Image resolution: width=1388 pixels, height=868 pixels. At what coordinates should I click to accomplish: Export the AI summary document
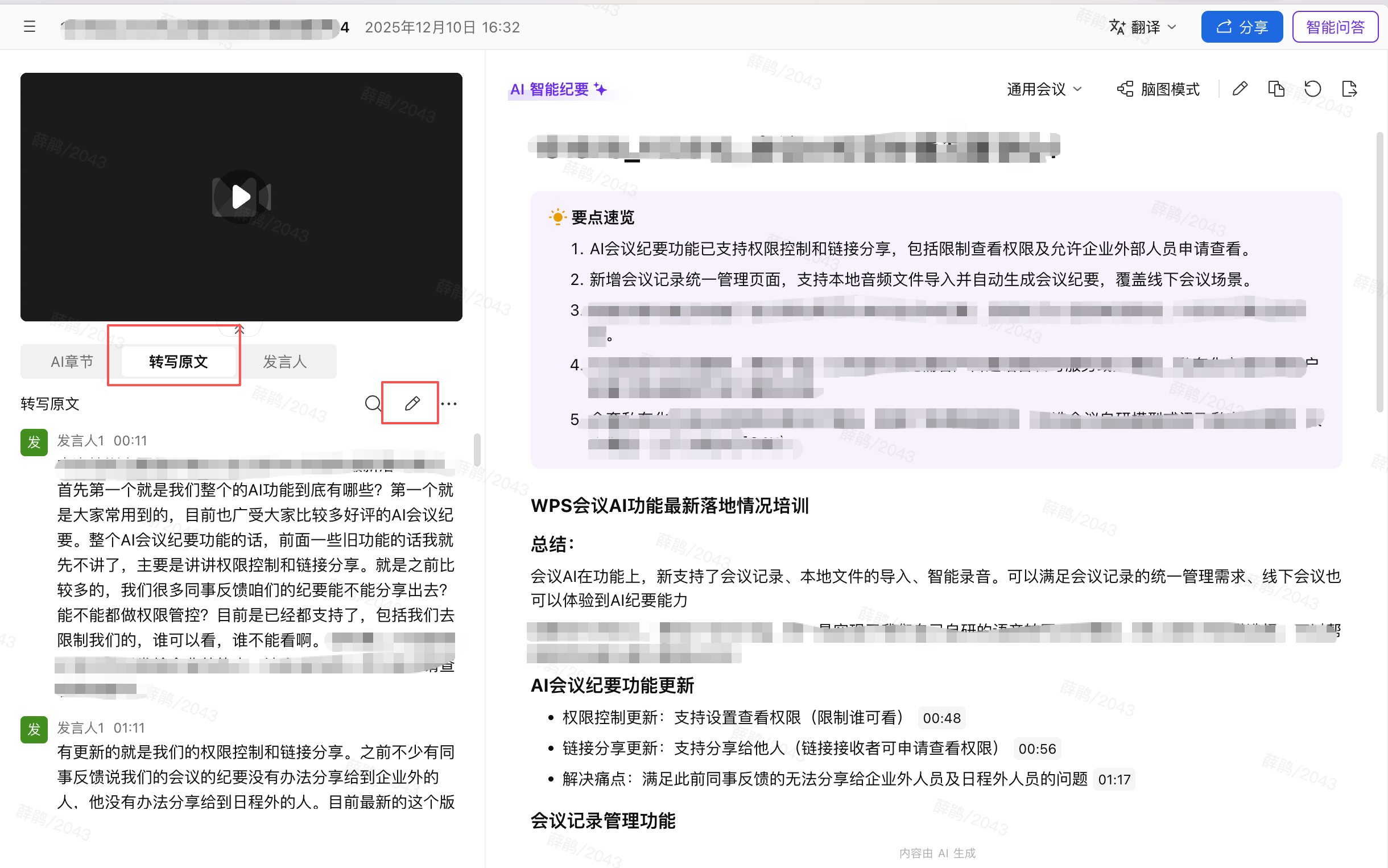point(1349,89)
